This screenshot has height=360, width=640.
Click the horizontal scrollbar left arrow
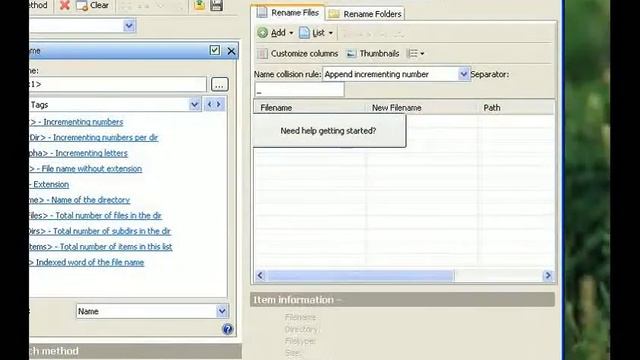pos(260,276)
